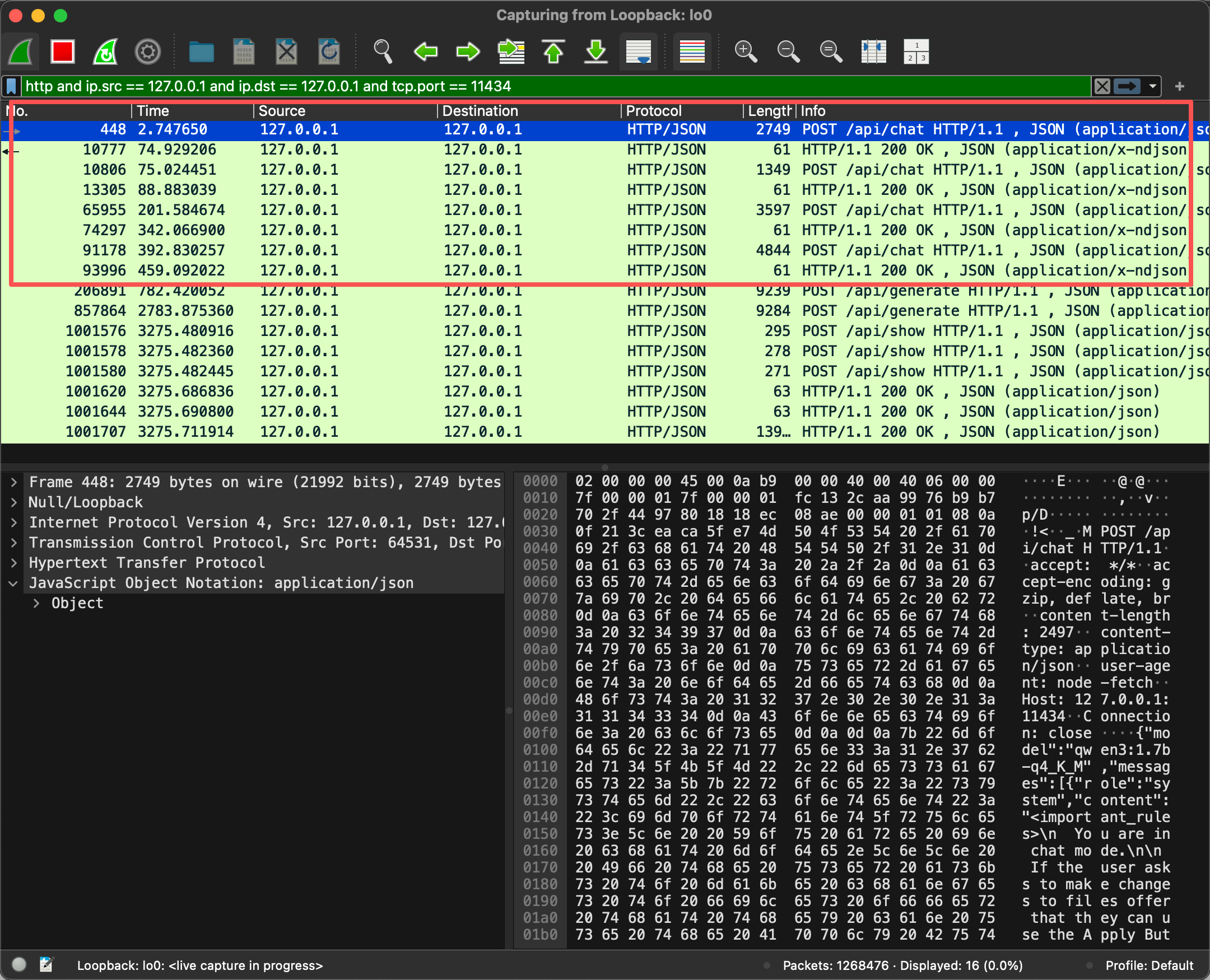Toggle packet list colorization

tap(692, 52)
